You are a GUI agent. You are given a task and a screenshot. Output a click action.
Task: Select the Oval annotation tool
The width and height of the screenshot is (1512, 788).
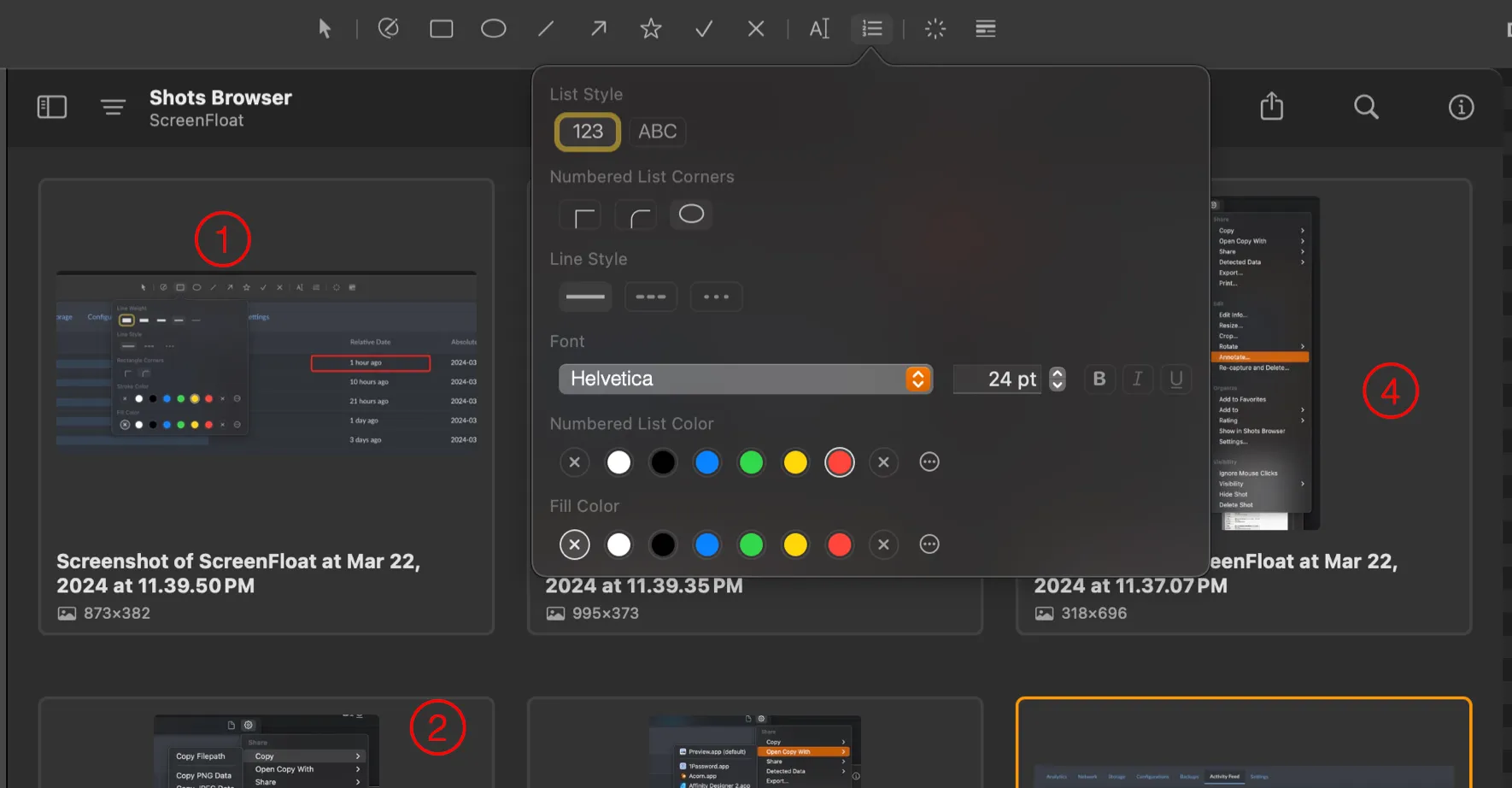tap(494, 28)
